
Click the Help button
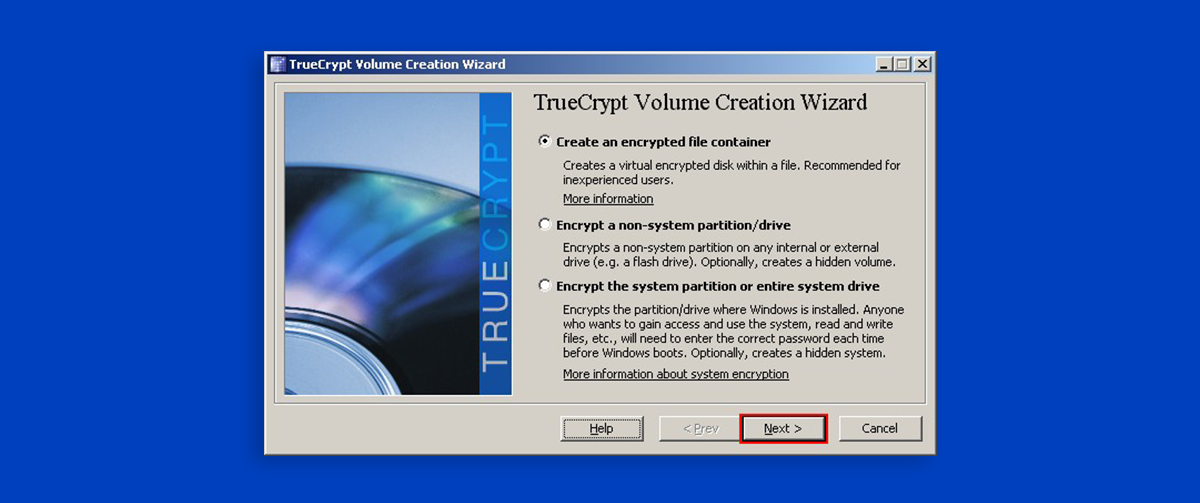pos(601,428)
